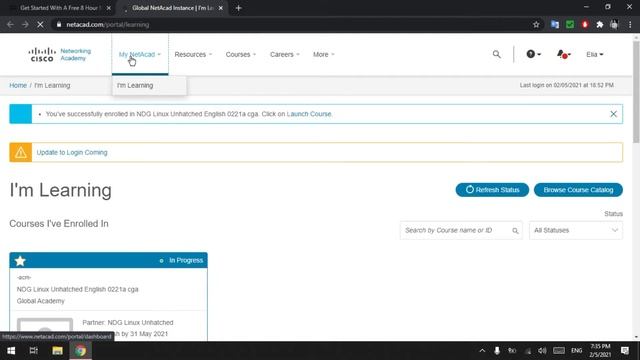Open the help question mark menu
640x360 pixels.
tap(533, 54)
